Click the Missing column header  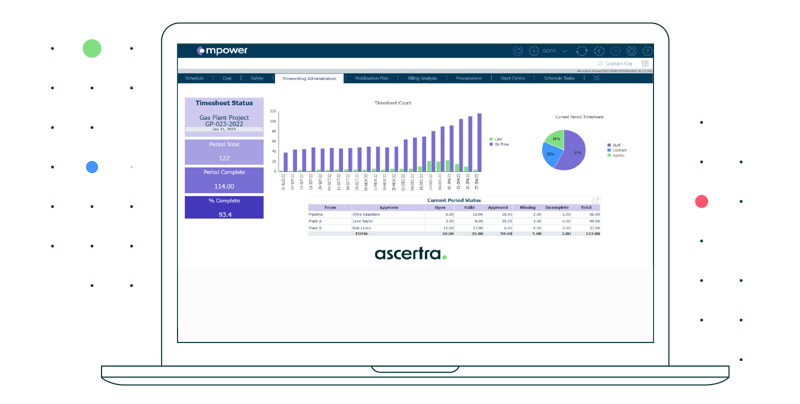528,208
